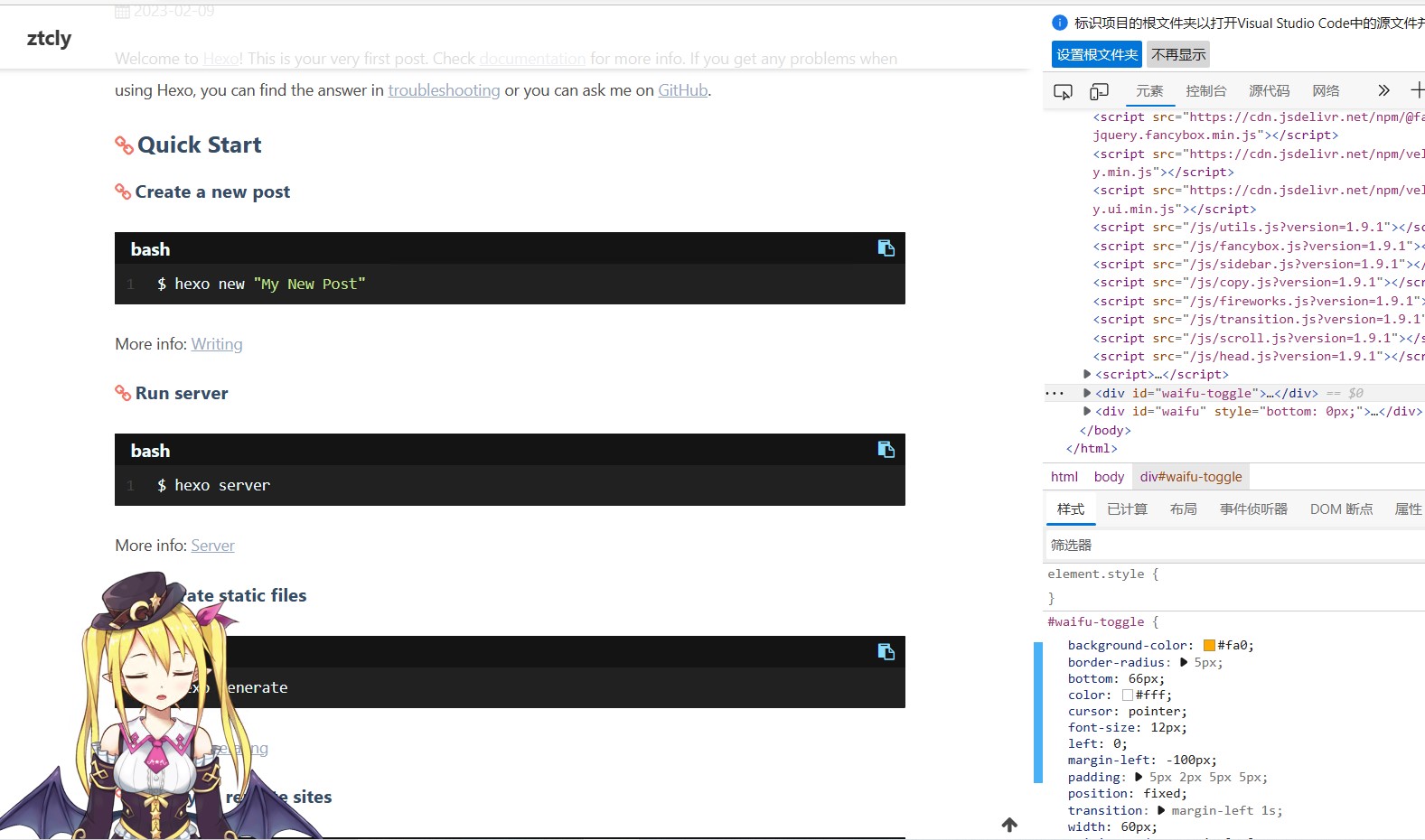Toggle device emulation in DevTools
1425x840 pixels.
click(x=1099, y=91)
